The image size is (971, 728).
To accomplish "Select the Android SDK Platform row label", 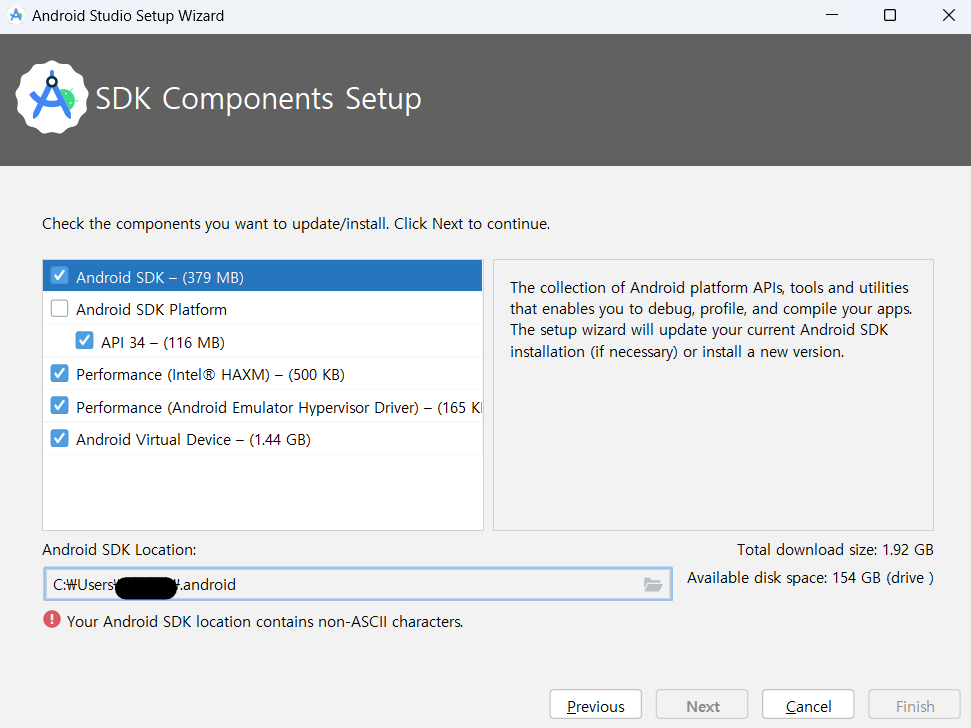I will (x=151, y=310).
